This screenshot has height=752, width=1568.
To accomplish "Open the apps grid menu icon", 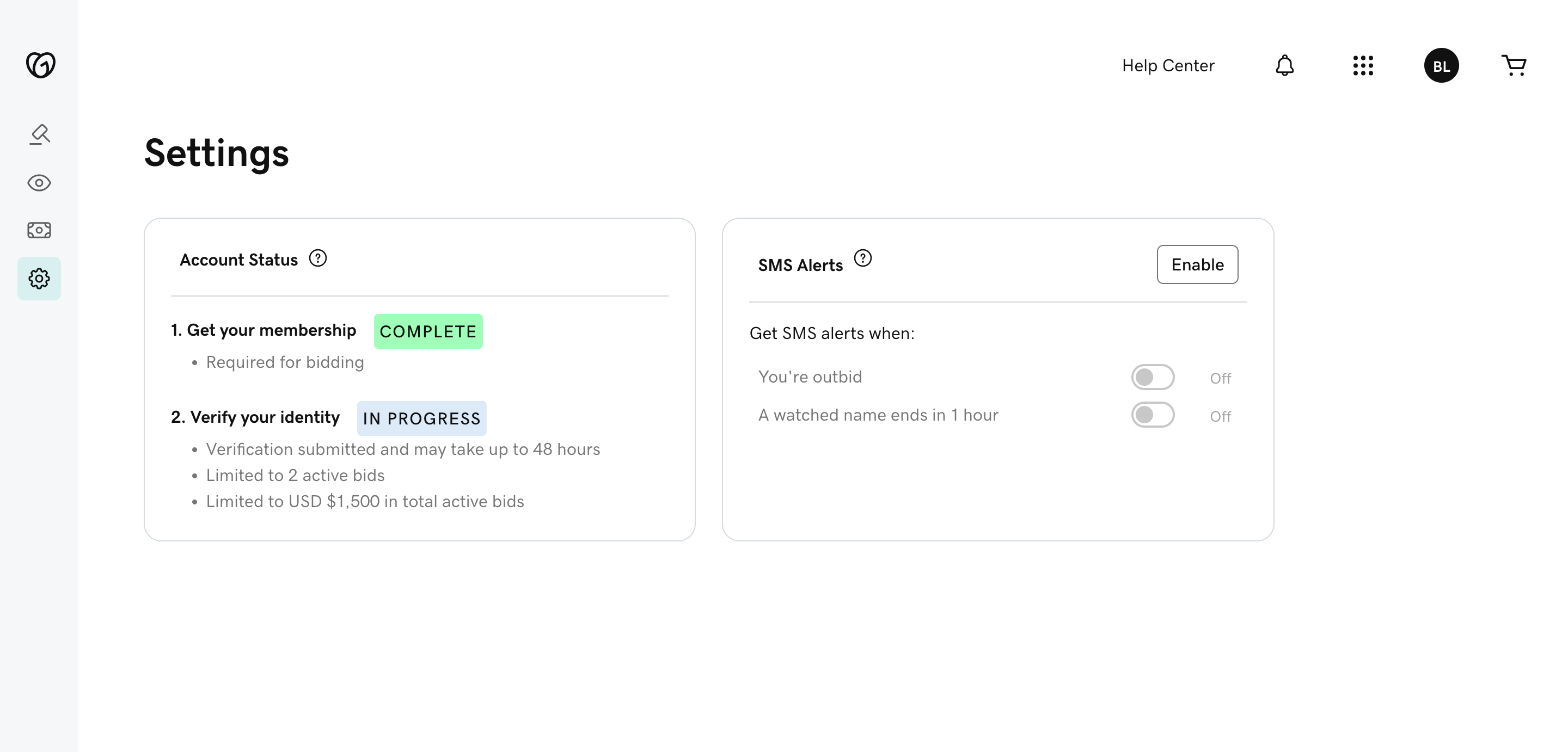I will click(1363, 65).
